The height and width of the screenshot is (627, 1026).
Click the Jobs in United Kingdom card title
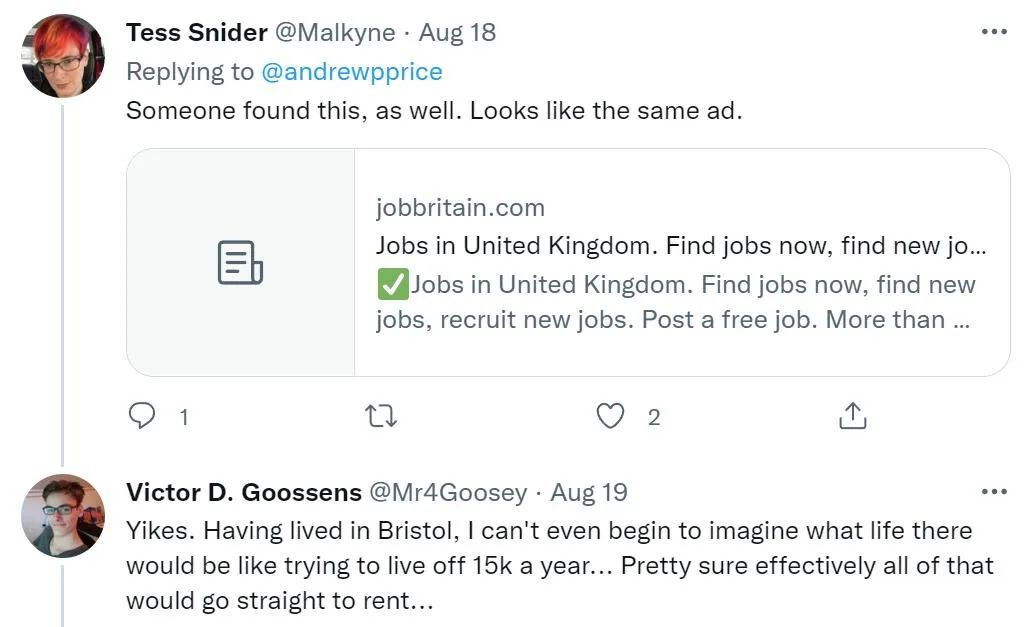[680, 245]
